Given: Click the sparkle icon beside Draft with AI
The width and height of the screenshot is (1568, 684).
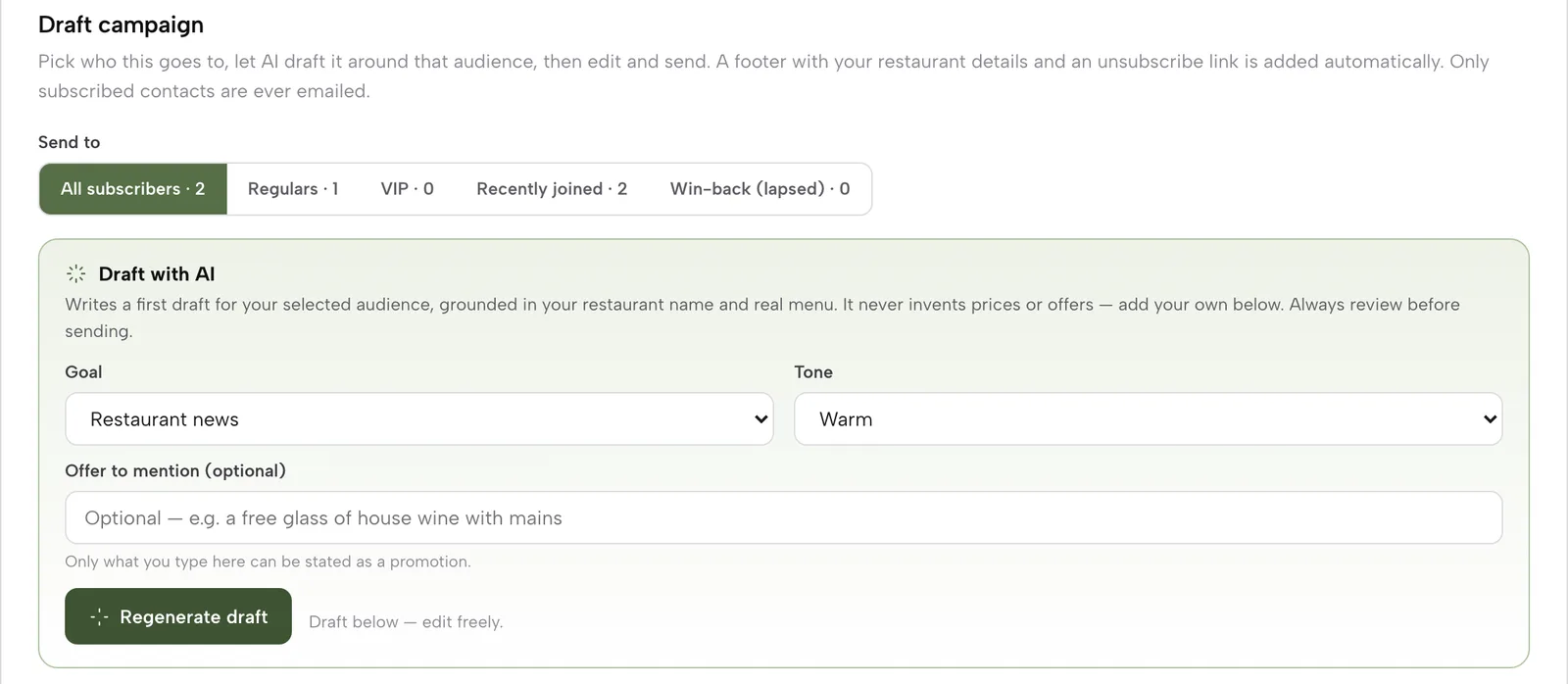Looking at the screenshot, I should 75,274.
